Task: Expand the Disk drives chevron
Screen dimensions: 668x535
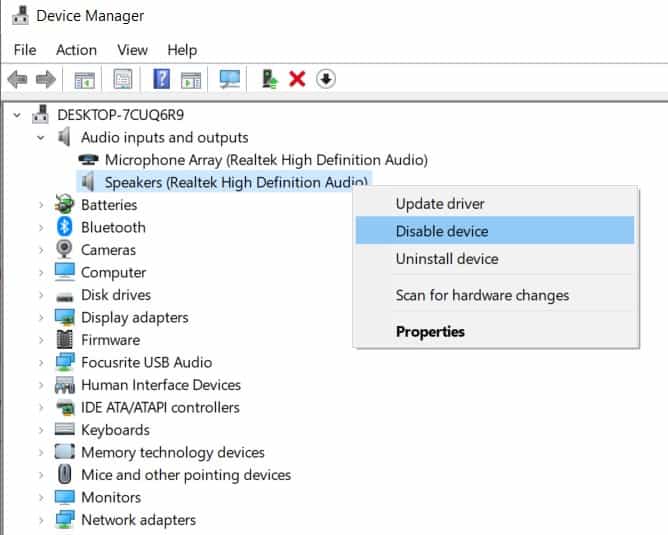Action: pos(41,295)
